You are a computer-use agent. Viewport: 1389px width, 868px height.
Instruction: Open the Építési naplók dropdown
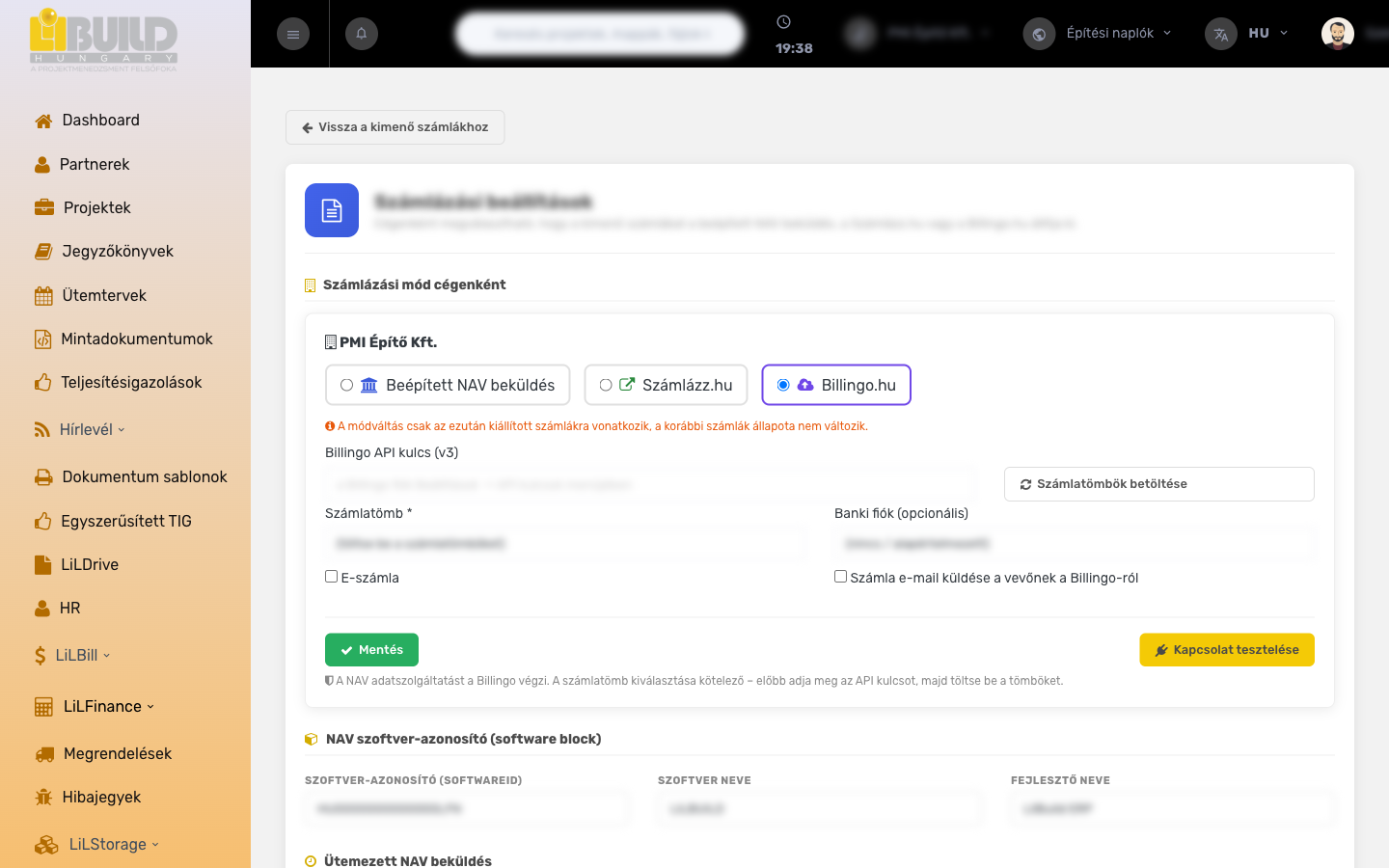point(1119,33)
